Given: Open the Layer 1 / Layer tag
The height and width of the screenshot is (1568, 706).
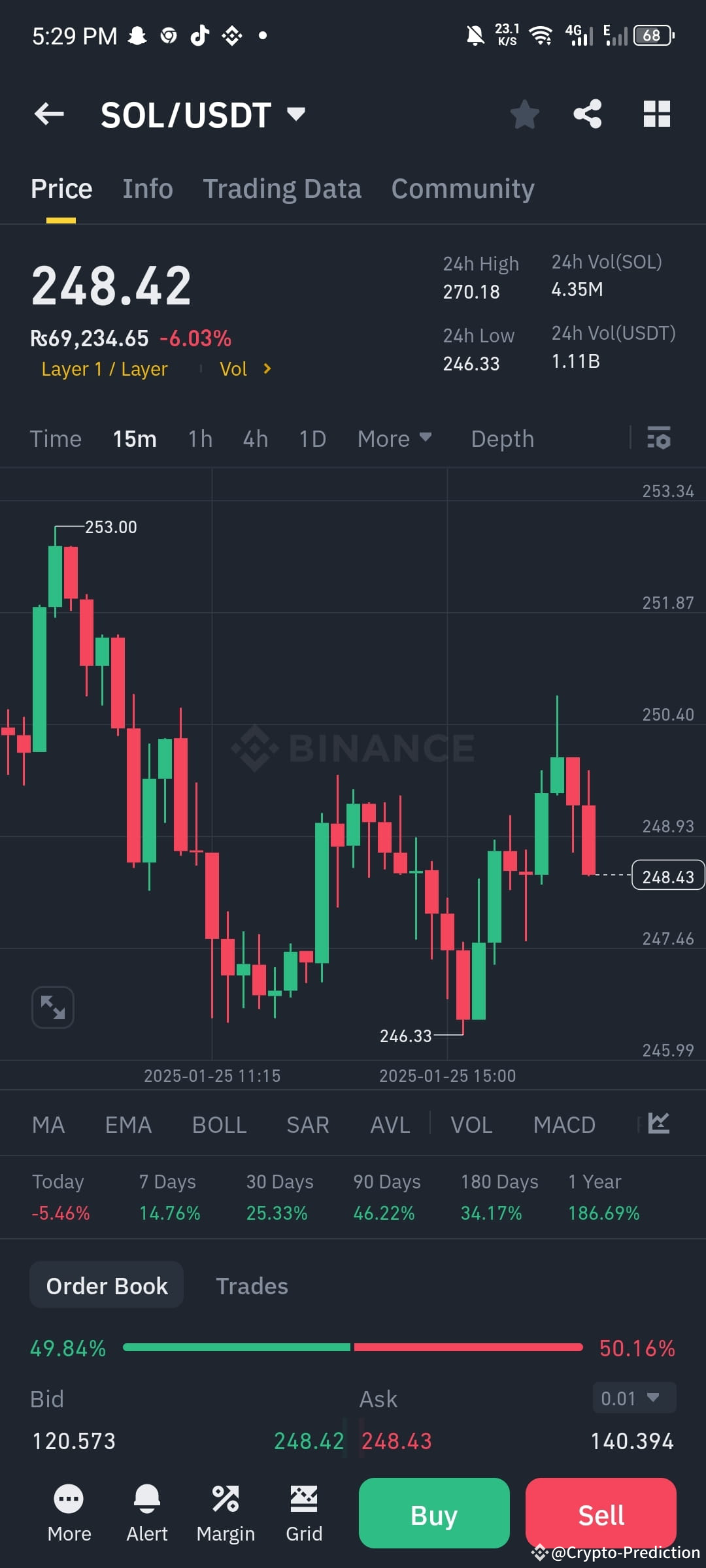Looking at the screenshot, I should tap(105, 368).
